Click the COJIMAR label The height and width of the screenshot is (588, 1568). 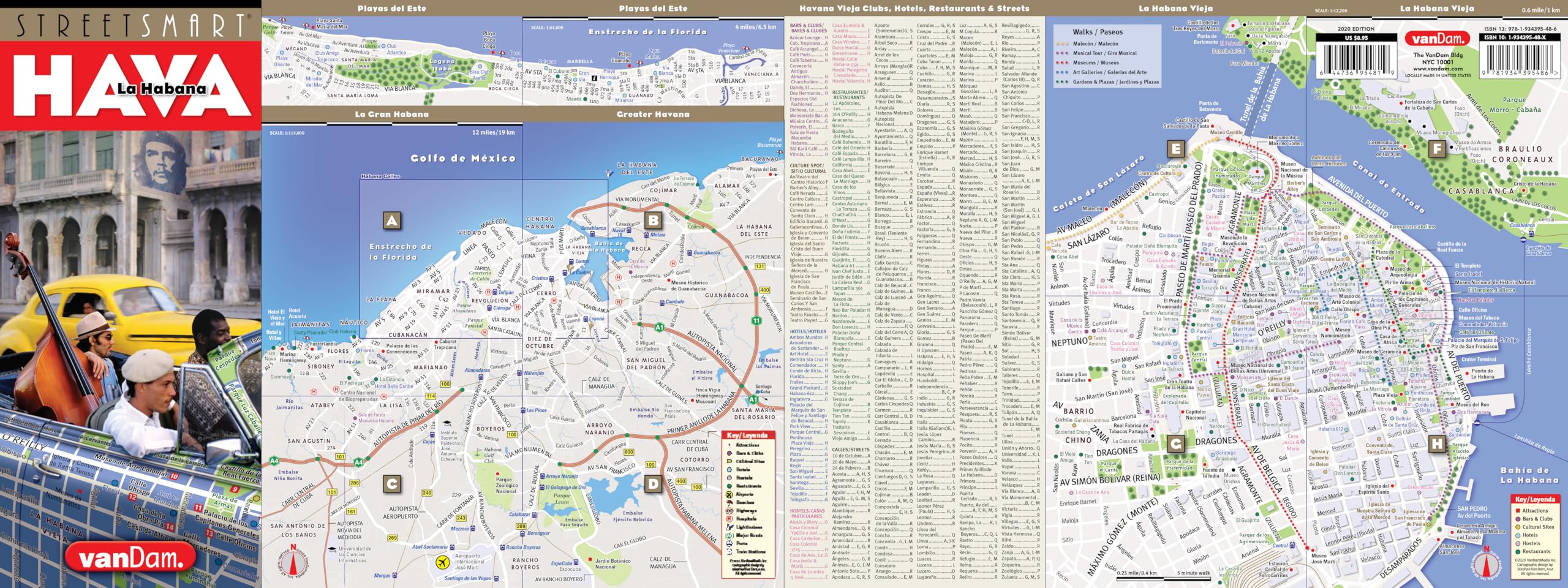tap(663, 190)
